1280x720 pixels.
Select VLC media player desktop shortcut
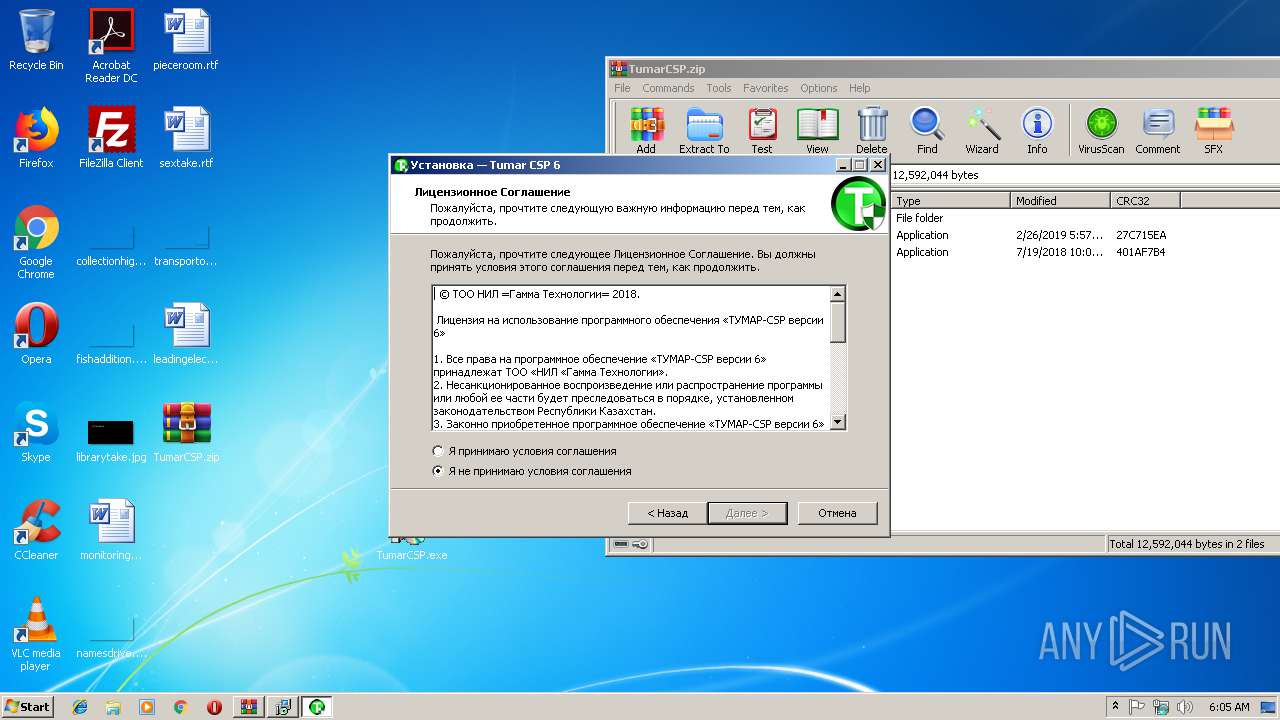click(x=36, y=634)
